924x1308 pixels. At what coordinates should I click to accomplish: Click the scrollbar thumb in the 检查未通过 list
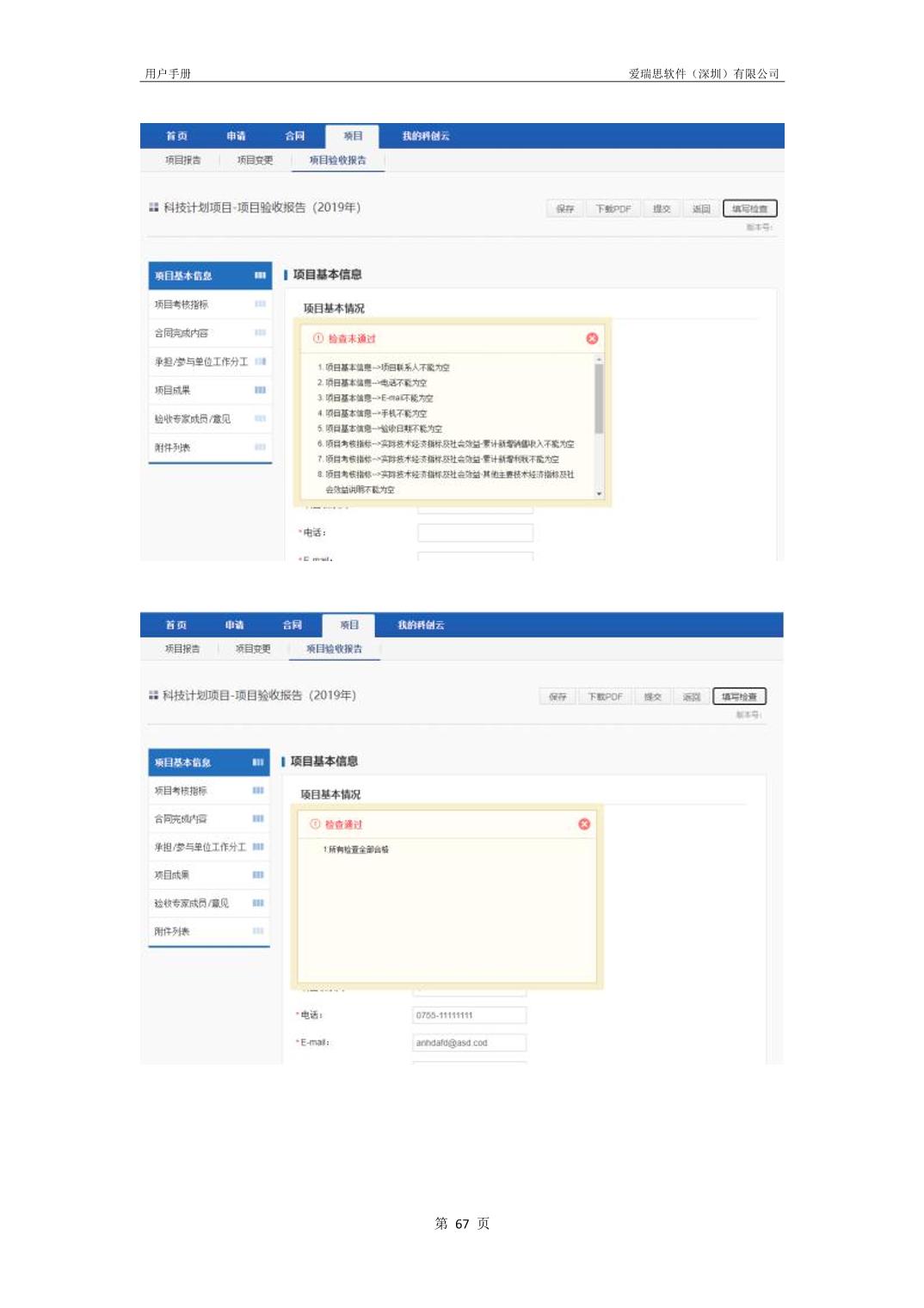click(x=599, y=398)
